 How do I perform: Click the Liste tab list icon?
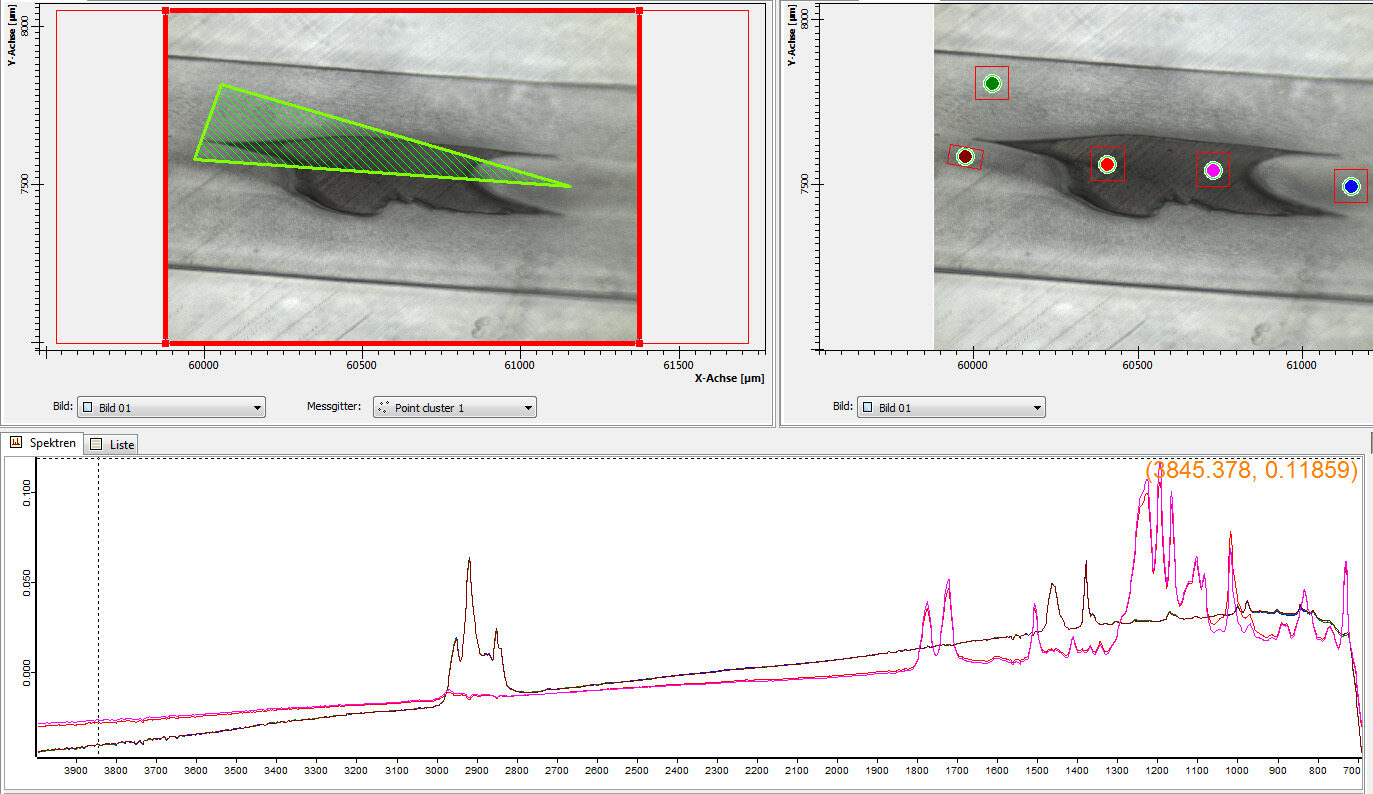pos(96,443)
